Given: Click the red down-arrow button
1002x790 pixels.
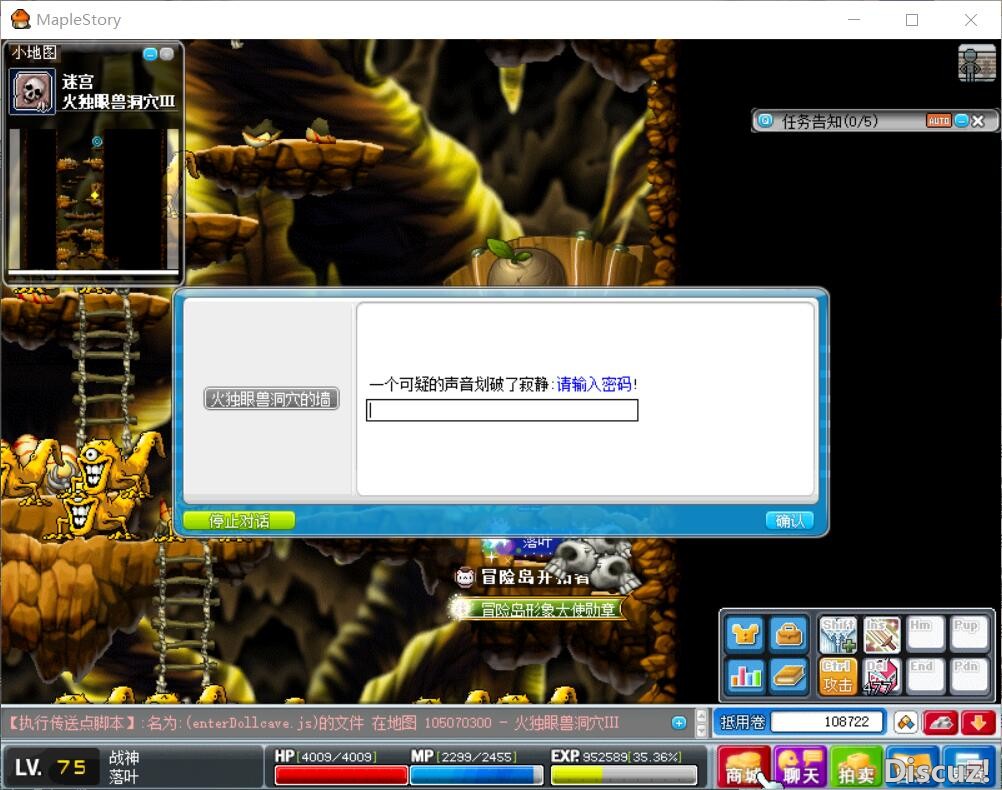Looking at the screenshot, I should (x=978, y=723).
